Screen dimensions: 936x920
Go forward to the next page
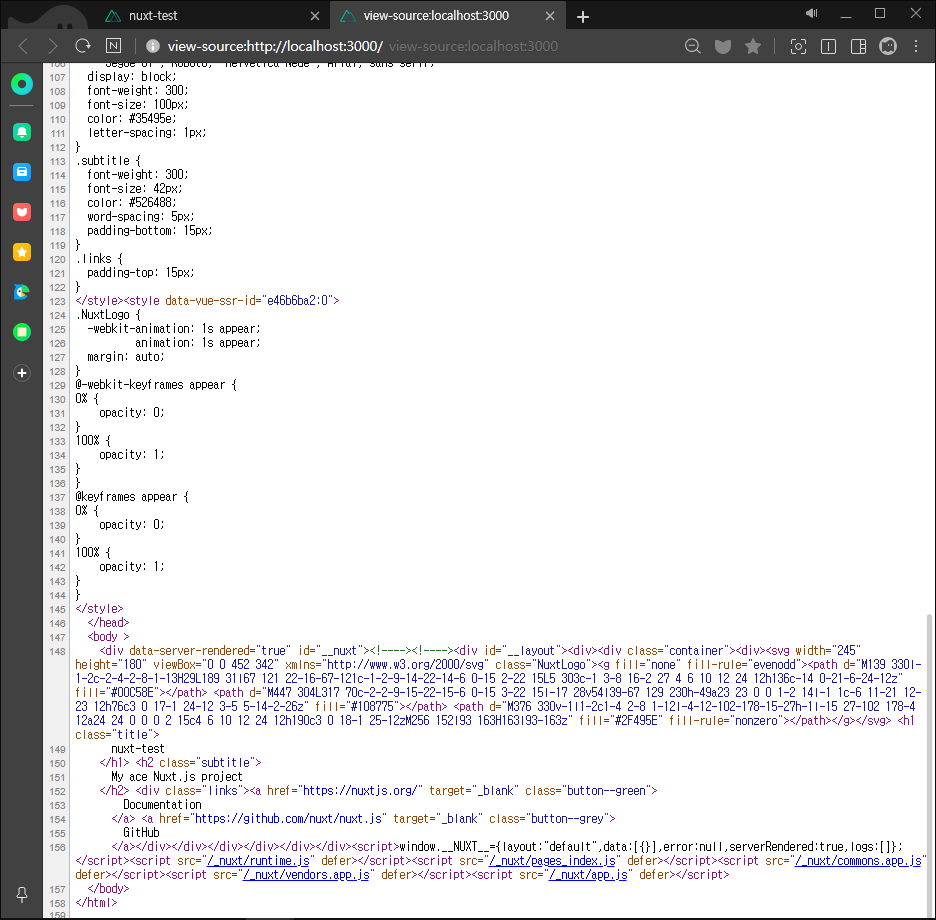(x=53, y=46)
